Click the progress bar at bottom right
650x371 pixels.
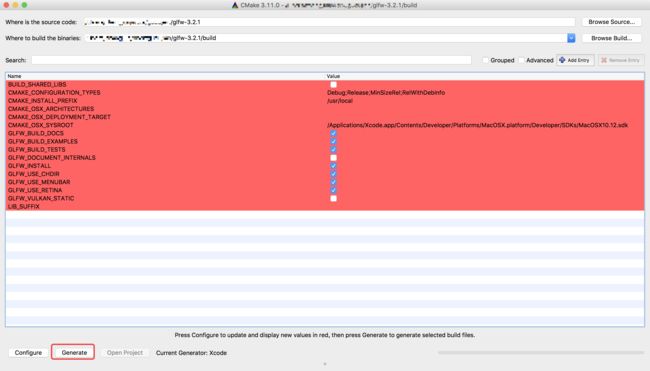tap(541, 352)
